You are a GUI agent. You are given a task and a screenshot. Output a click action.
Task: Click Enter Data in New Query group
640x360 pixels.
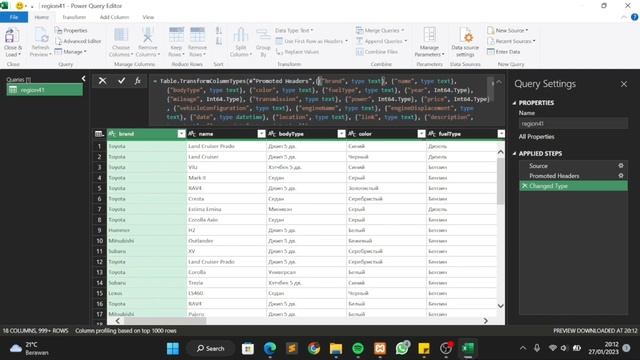(x=504, y=52)
